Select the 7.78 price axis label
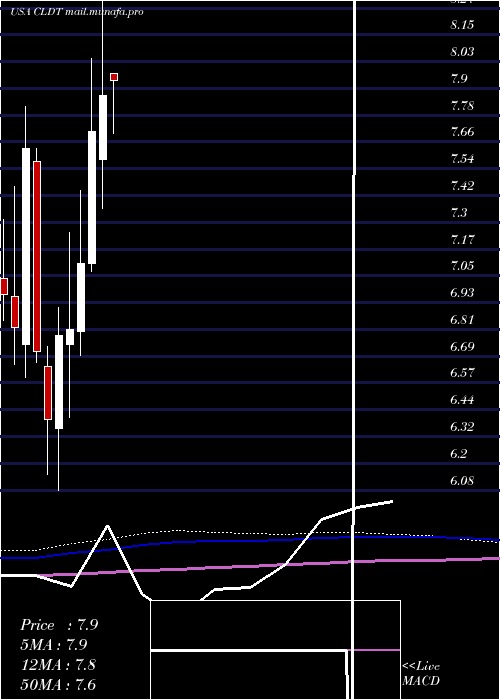 (x=462, y=106)
